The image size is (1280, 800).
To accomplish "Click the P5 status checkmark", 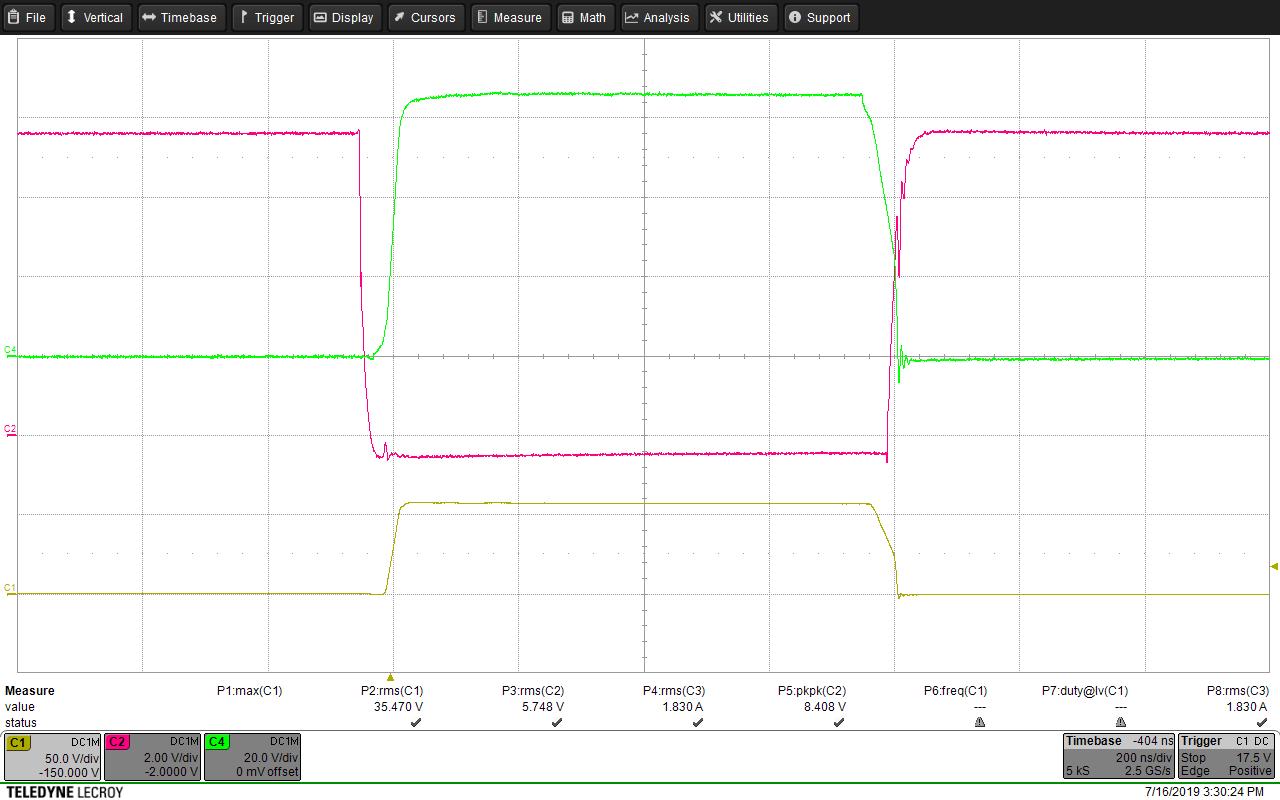I will (839, 722).
